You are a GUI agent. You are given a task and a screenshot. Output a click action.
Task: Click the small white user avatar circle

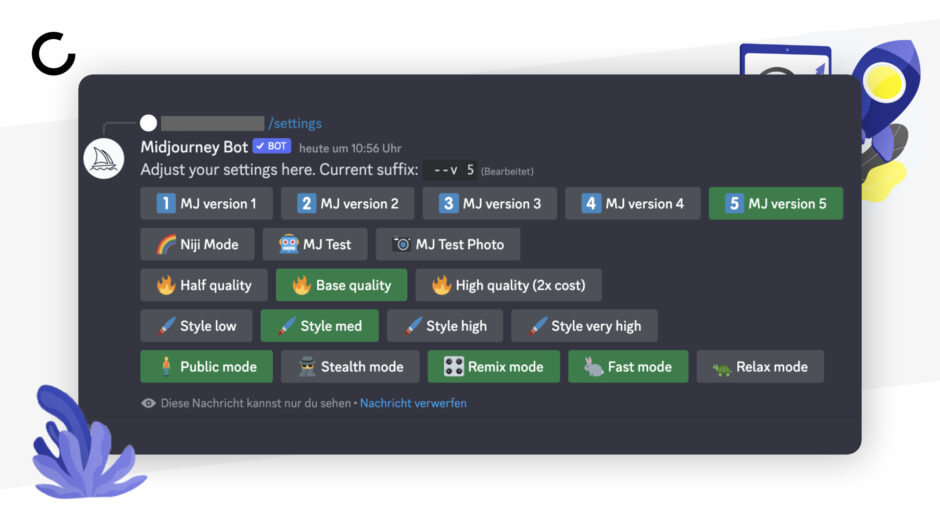pyautogui.click(x=149, y=123)
